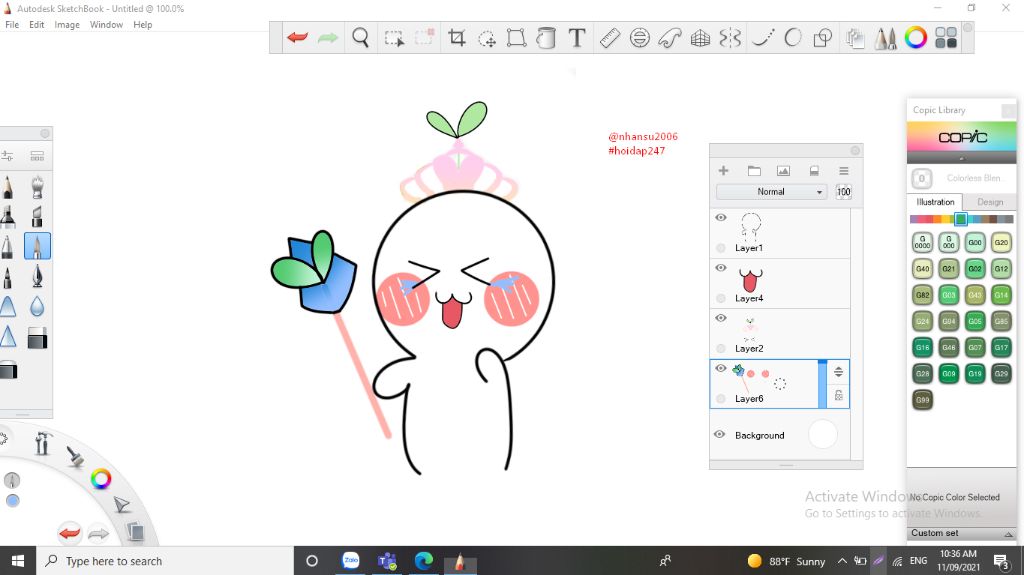Open the layer panel hamburger menu
1024x575 pixels.
click(x=844, y=171)
